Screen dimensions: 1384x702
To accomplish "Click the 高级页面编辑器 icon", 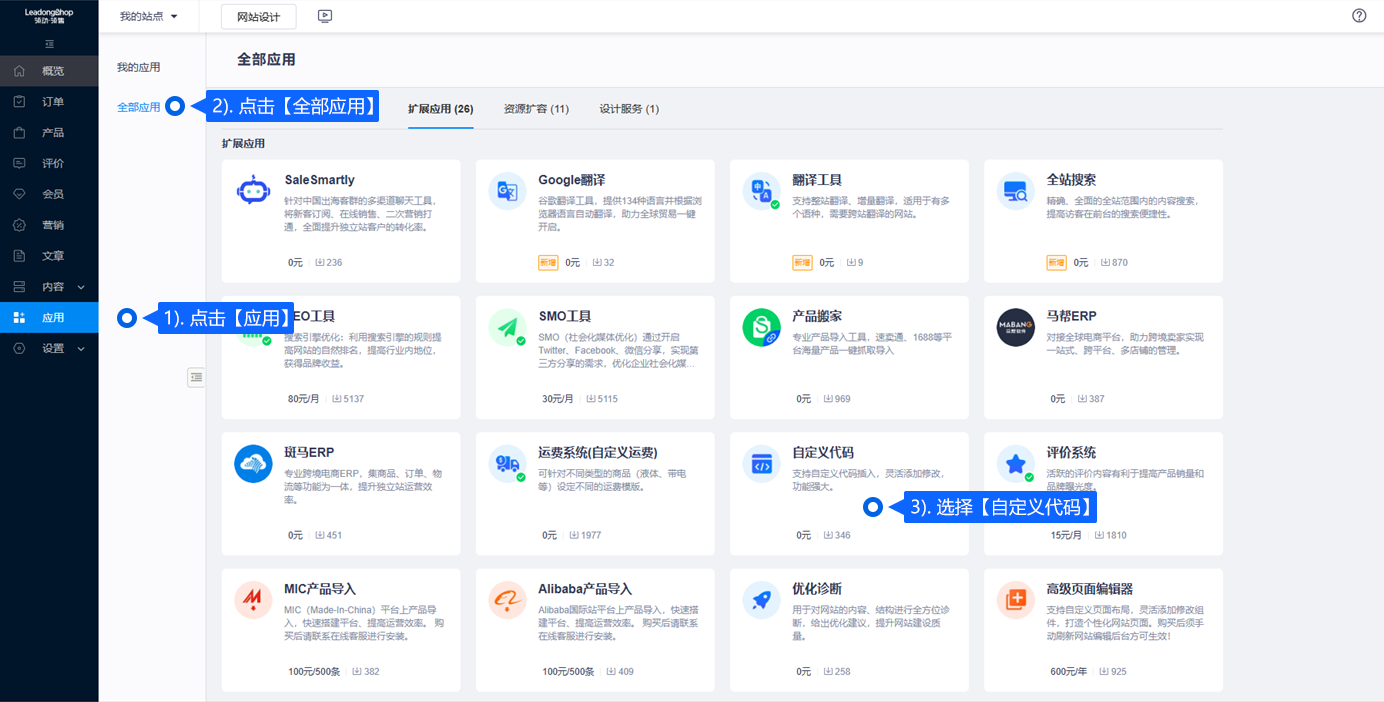I will 1016,600.
